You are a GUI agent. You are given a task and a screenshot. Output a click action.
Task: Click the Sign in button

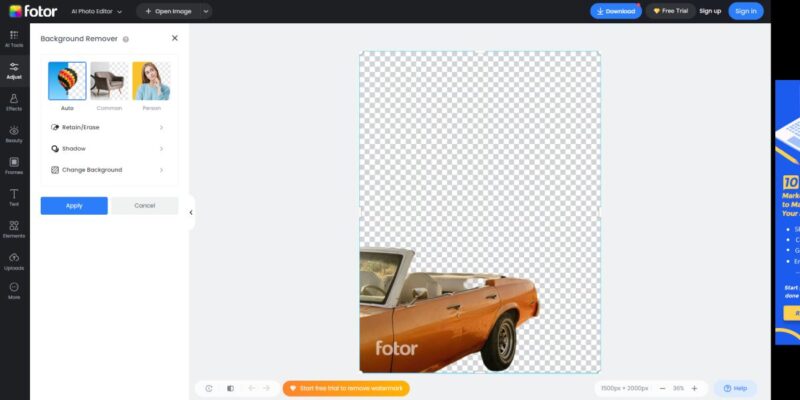(746, 11)
